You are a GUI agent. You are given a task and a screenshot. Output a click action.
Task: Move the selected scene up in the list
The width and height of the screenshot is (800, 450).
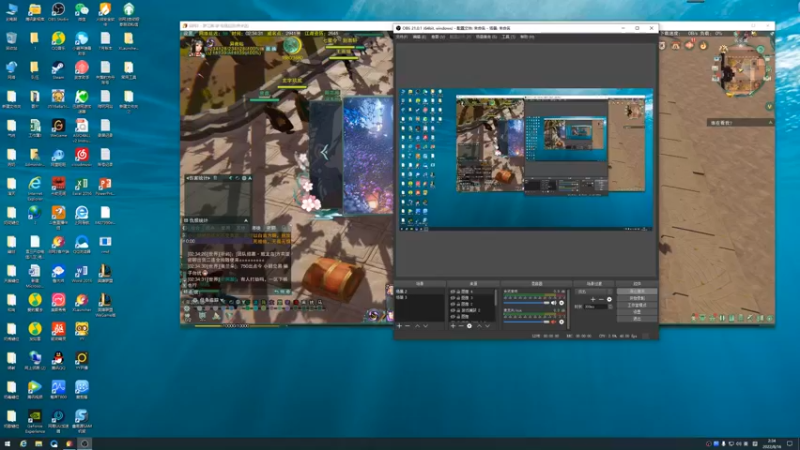[x=417, y=326]
